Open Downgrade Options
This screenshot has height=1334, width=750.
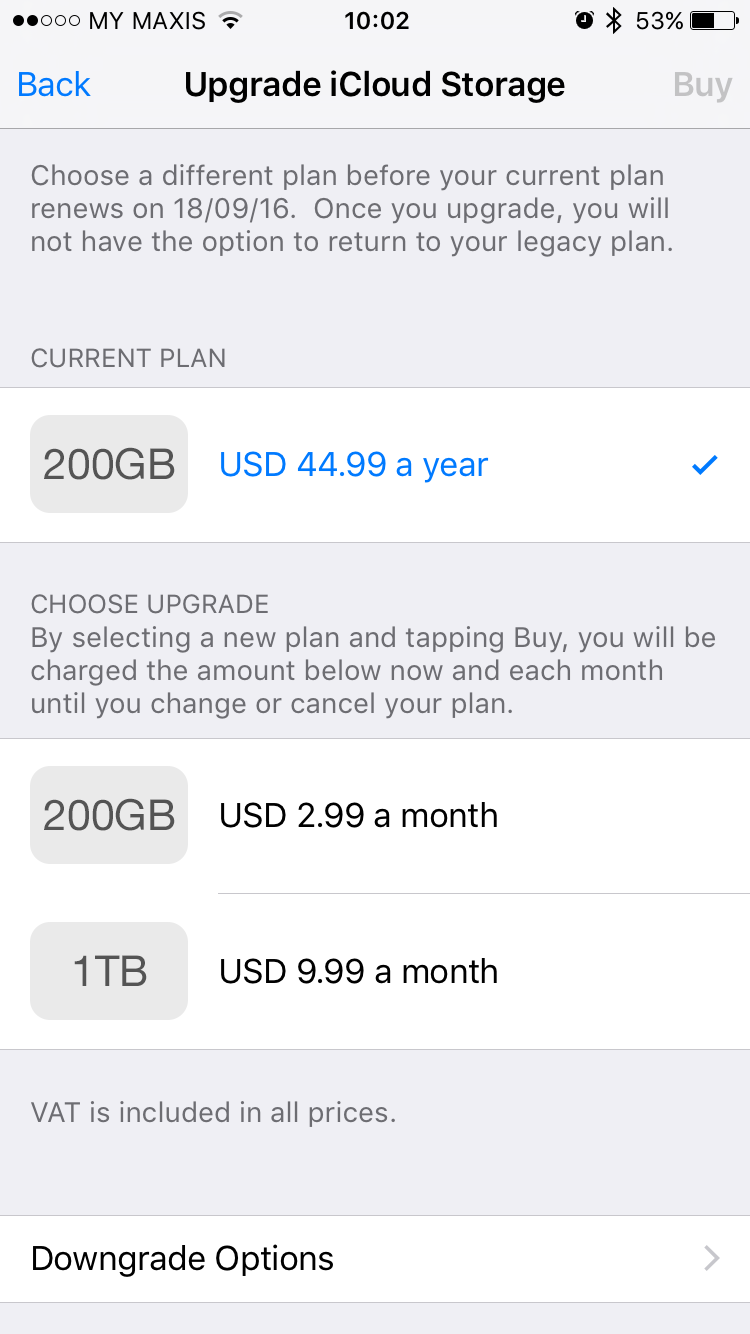click(x=375, y=1259)
